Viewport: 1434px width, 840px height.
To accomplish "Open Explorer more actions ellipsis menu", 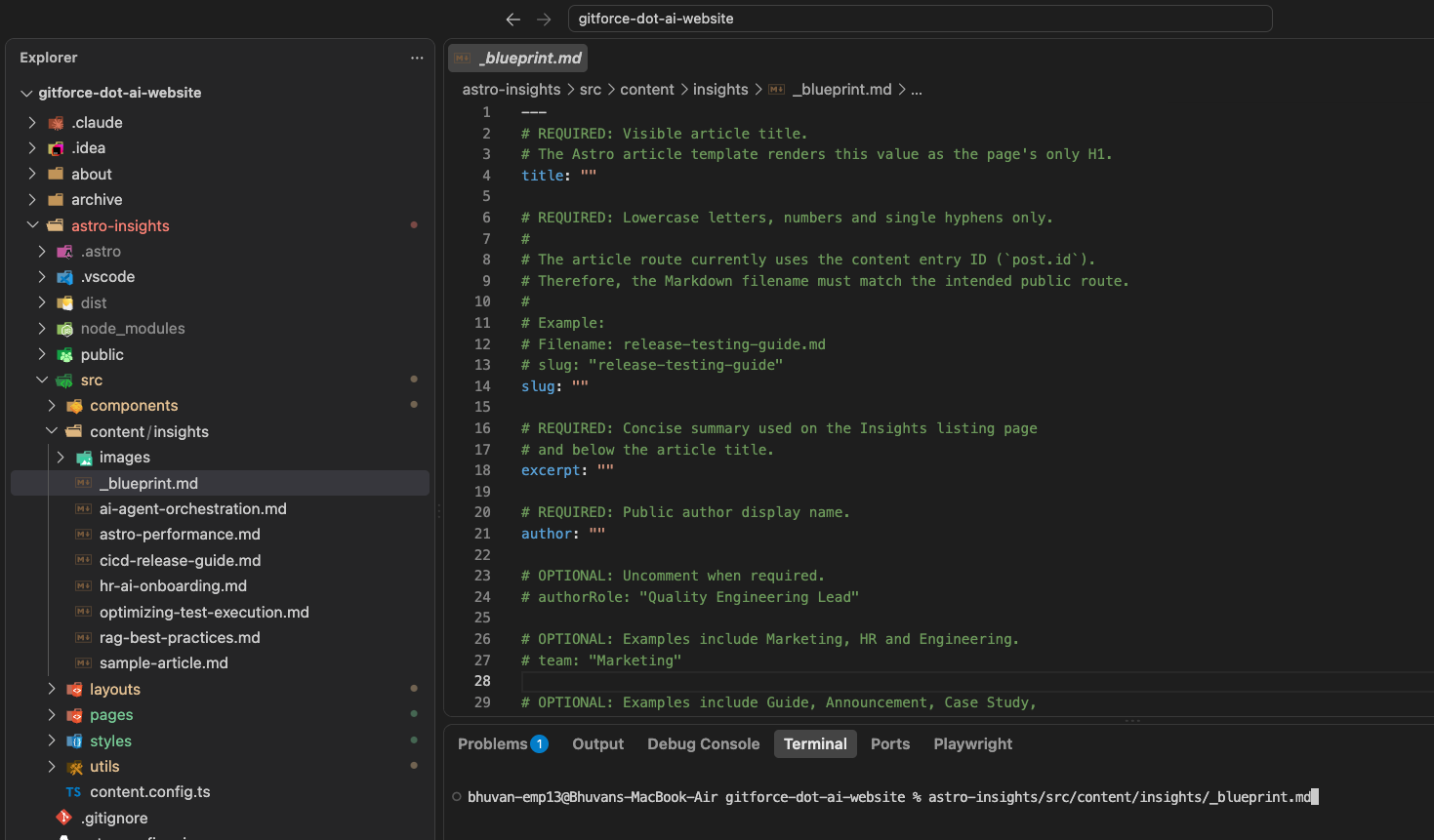I will click(x=417, y=58).
